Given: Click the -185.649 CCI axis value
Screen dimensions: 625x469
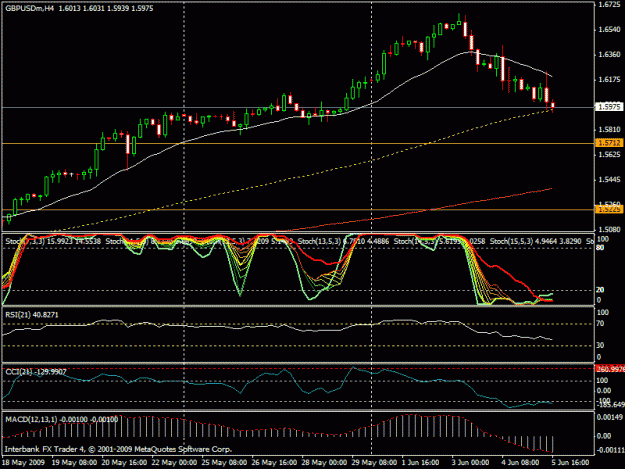Looking at the screenshot, I should (610, 405).
